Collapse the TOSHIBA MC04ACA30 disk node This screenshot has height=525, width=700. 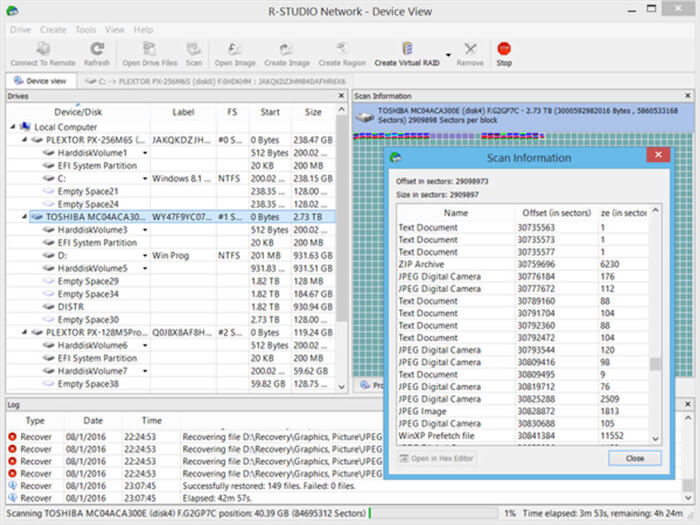tap(25, 217)
